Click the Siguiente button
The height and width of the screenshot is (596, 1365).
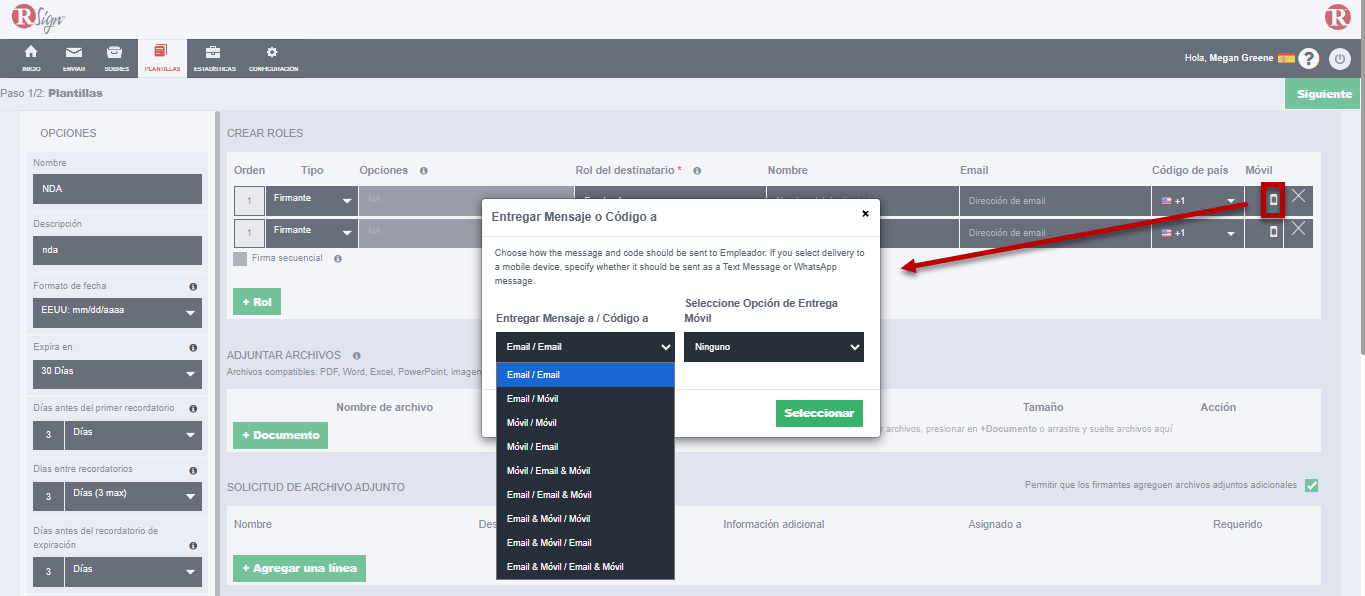[1323, 94]
